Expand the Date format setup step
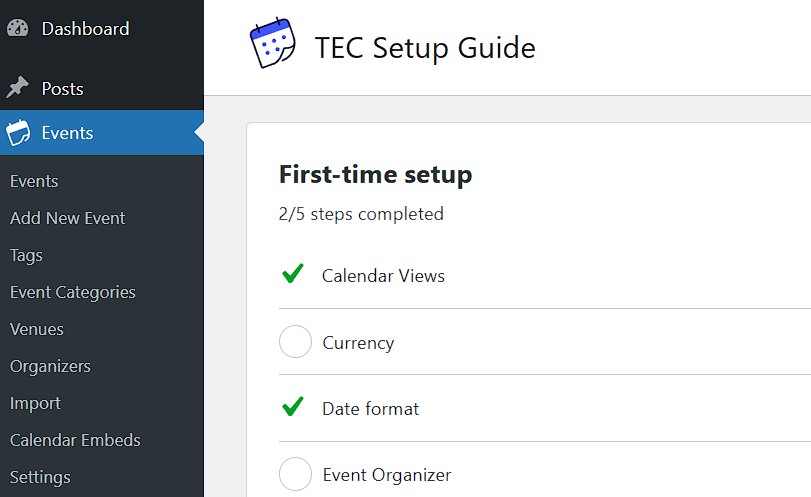 pos(370,409)
